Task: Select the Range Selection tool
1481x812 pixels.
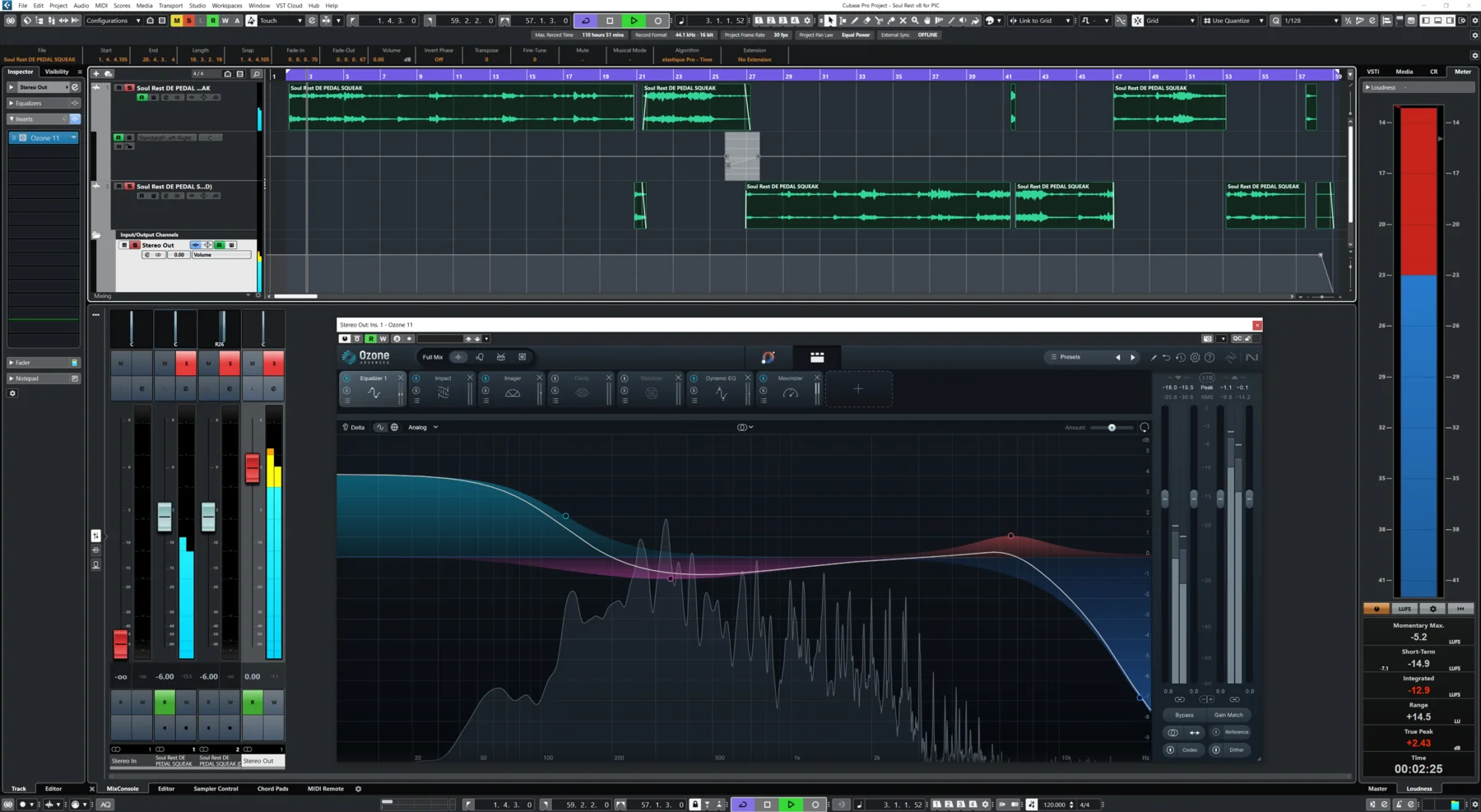Action: pyautogui.click(x=843, y=21)
